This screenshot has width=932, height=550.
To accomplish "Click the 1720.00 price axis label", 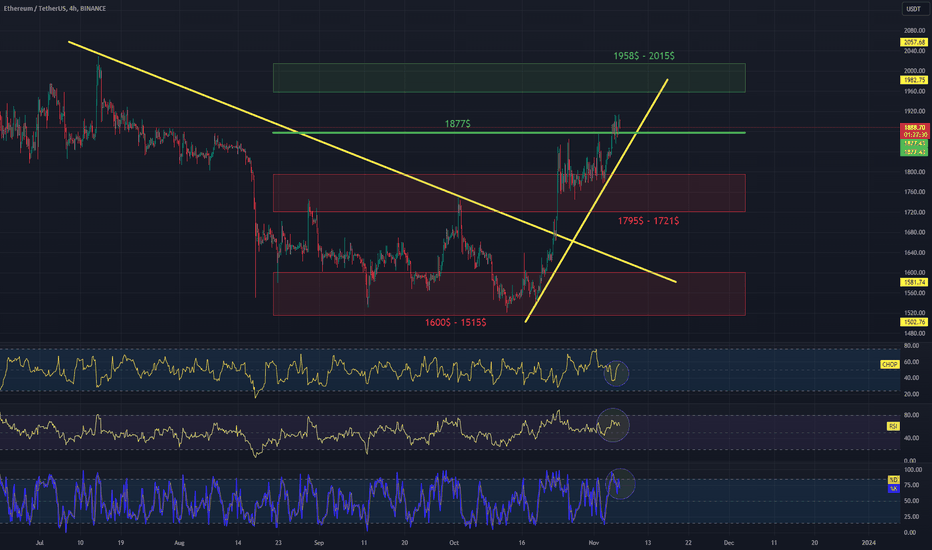I will [914, 212].
